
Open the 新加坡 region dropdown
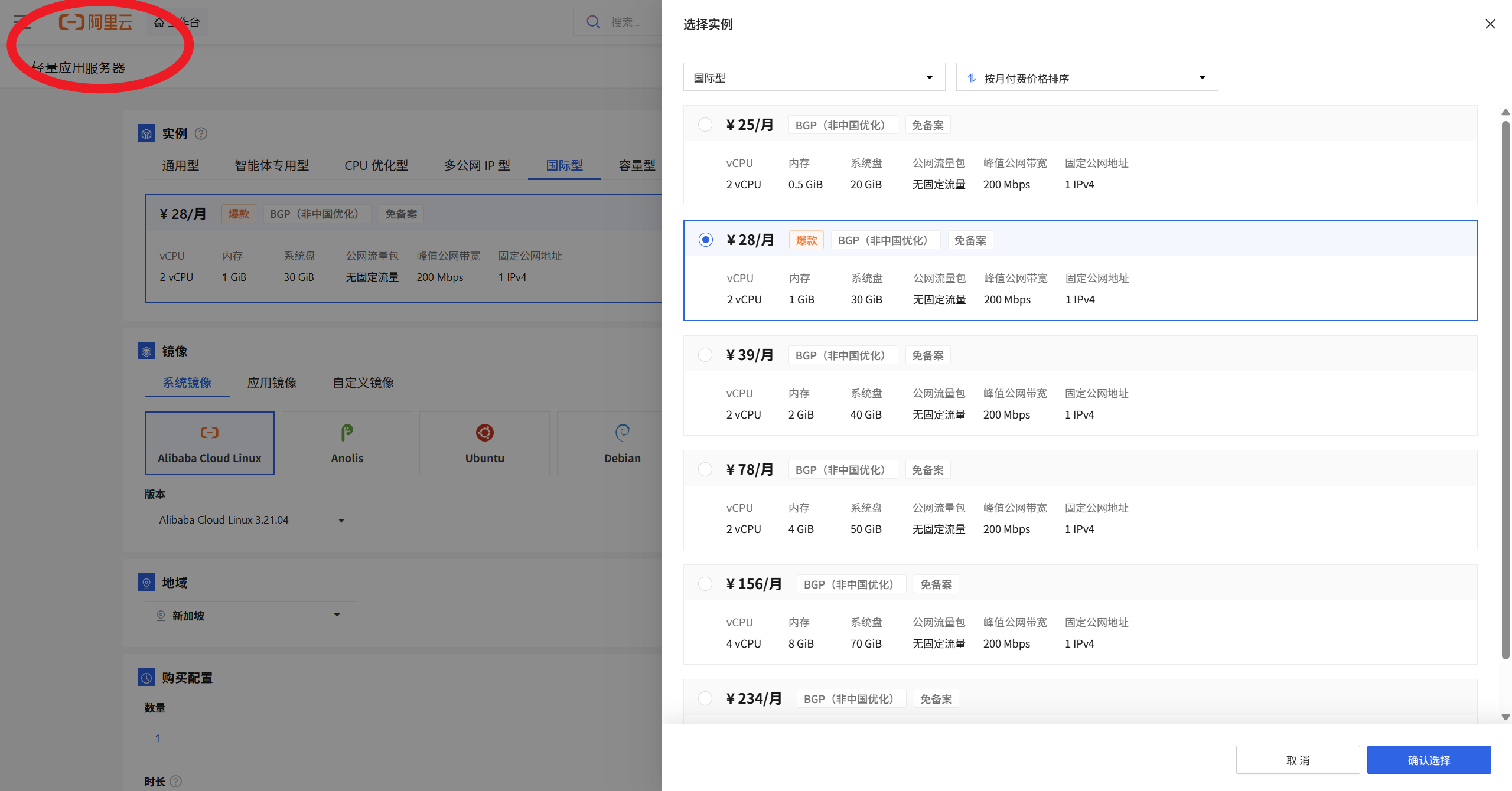tap(251, 615)
